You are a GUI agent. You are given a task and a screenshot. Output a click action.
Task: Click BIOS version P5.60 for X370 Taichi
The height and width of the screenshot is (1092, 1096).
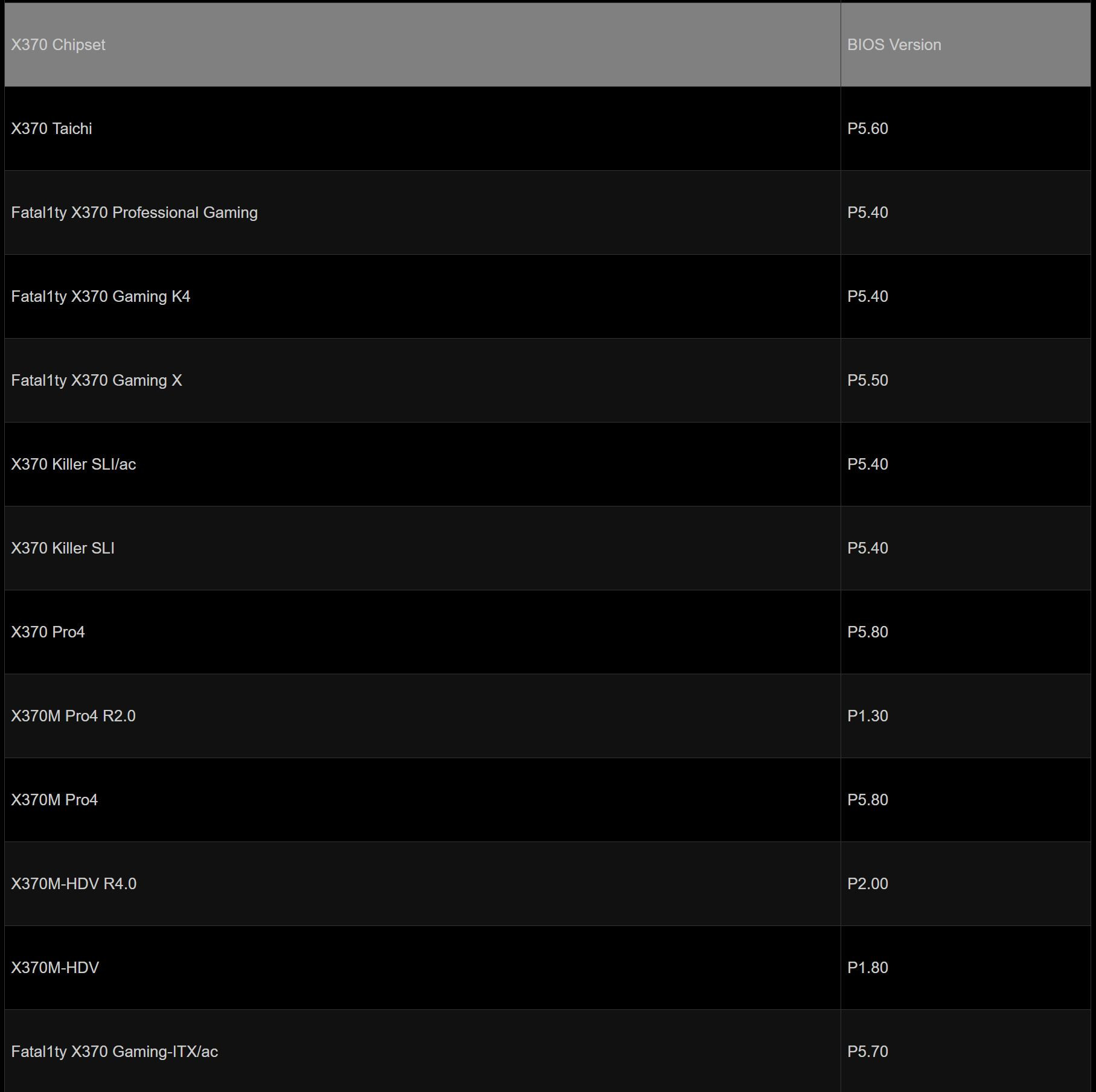coord(867,129)
